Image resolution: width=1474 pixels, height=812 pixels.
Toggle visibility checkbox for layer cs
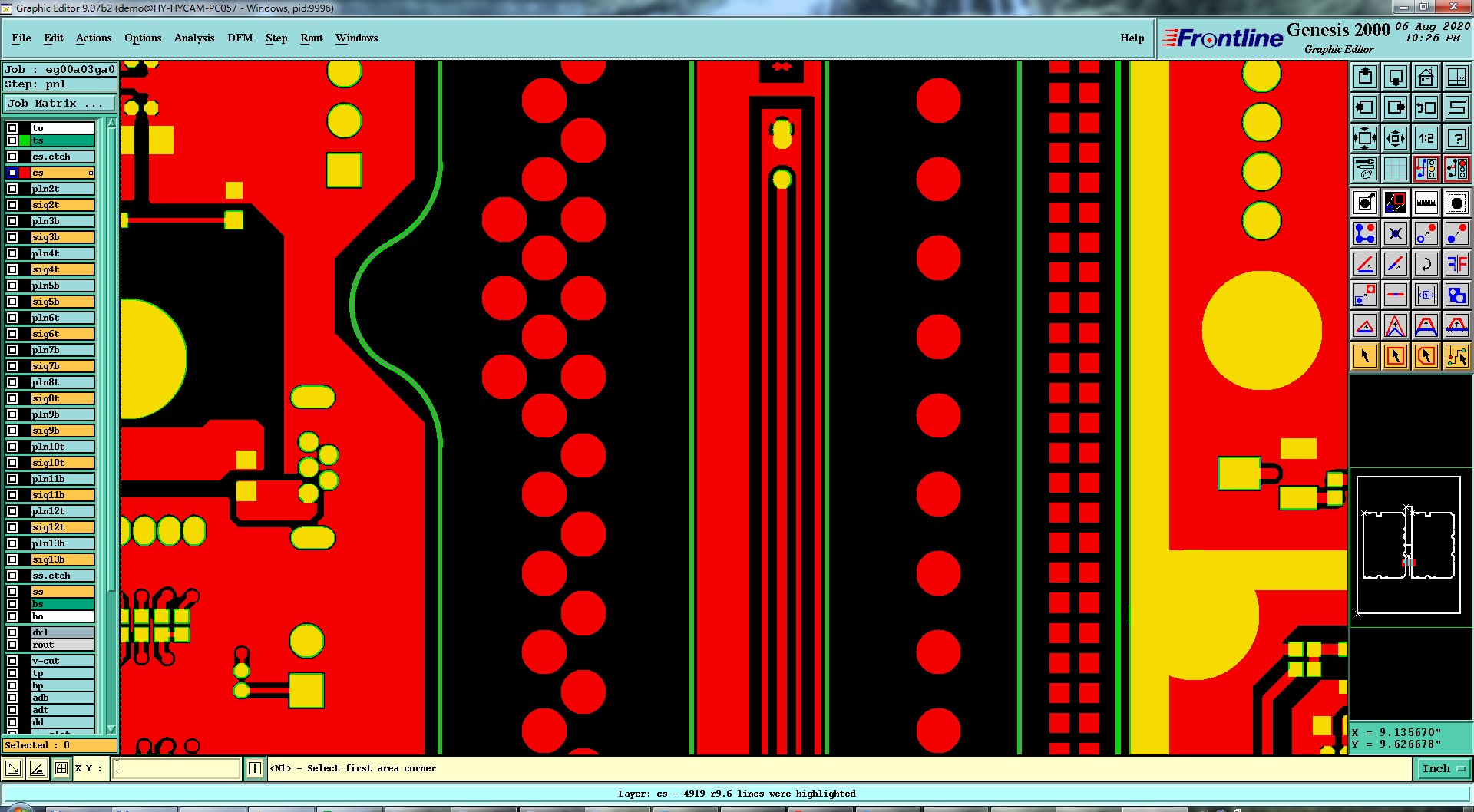[x=12, y=173]
